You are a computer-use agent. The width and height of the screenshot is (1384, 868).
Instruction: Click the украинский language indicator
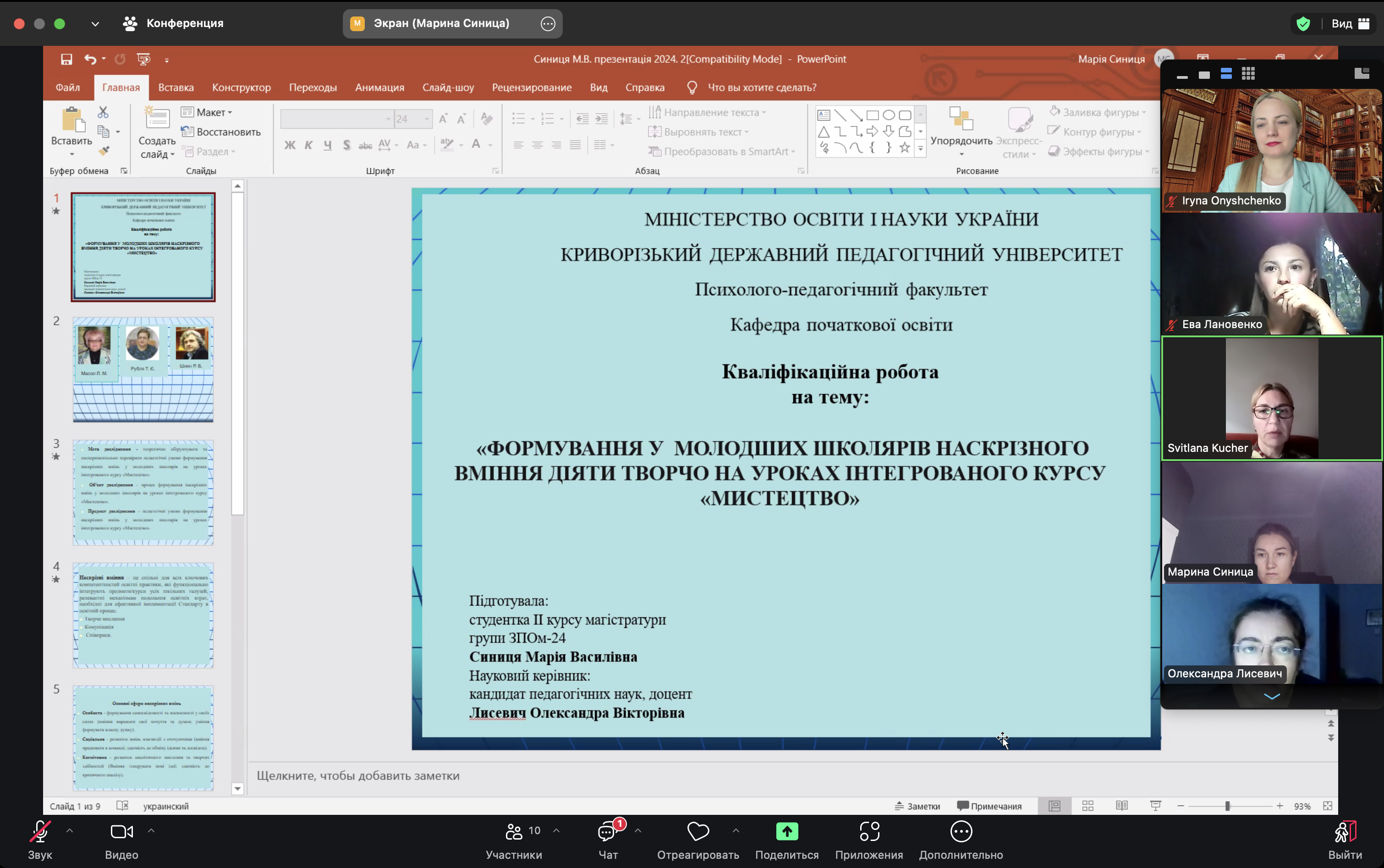click(166, 806)
